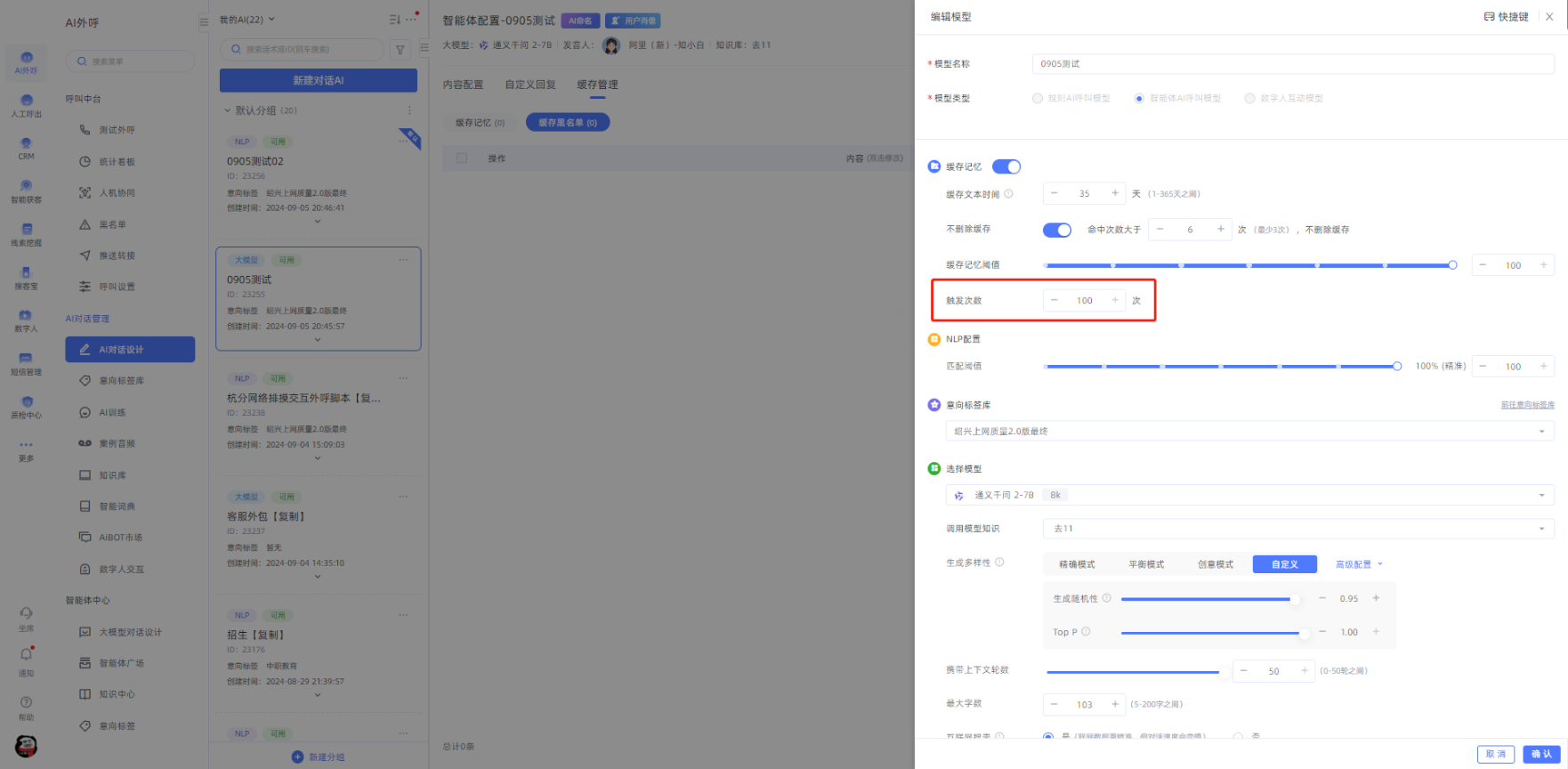This screenshot has height=769, width=1568.
Task: Open the CRM sidebar icon
Action: (x=26, y=144)
